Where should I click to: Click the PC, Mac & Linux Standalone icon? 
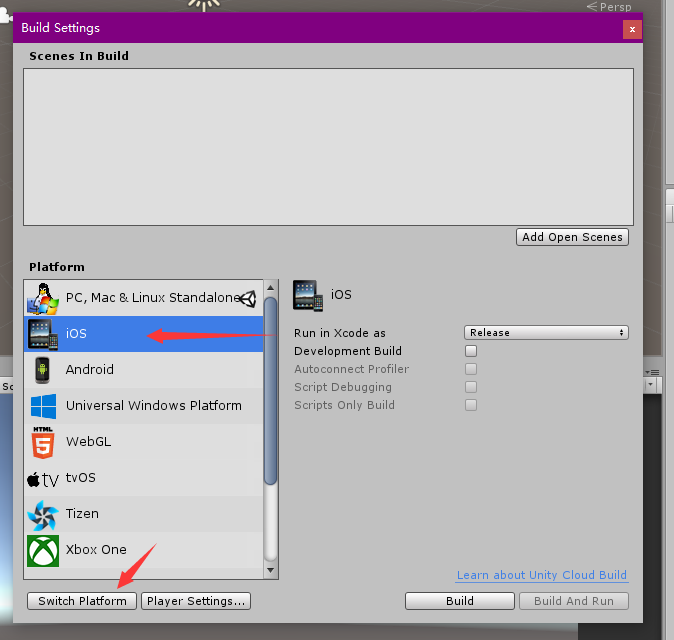[x=43, y=297]
